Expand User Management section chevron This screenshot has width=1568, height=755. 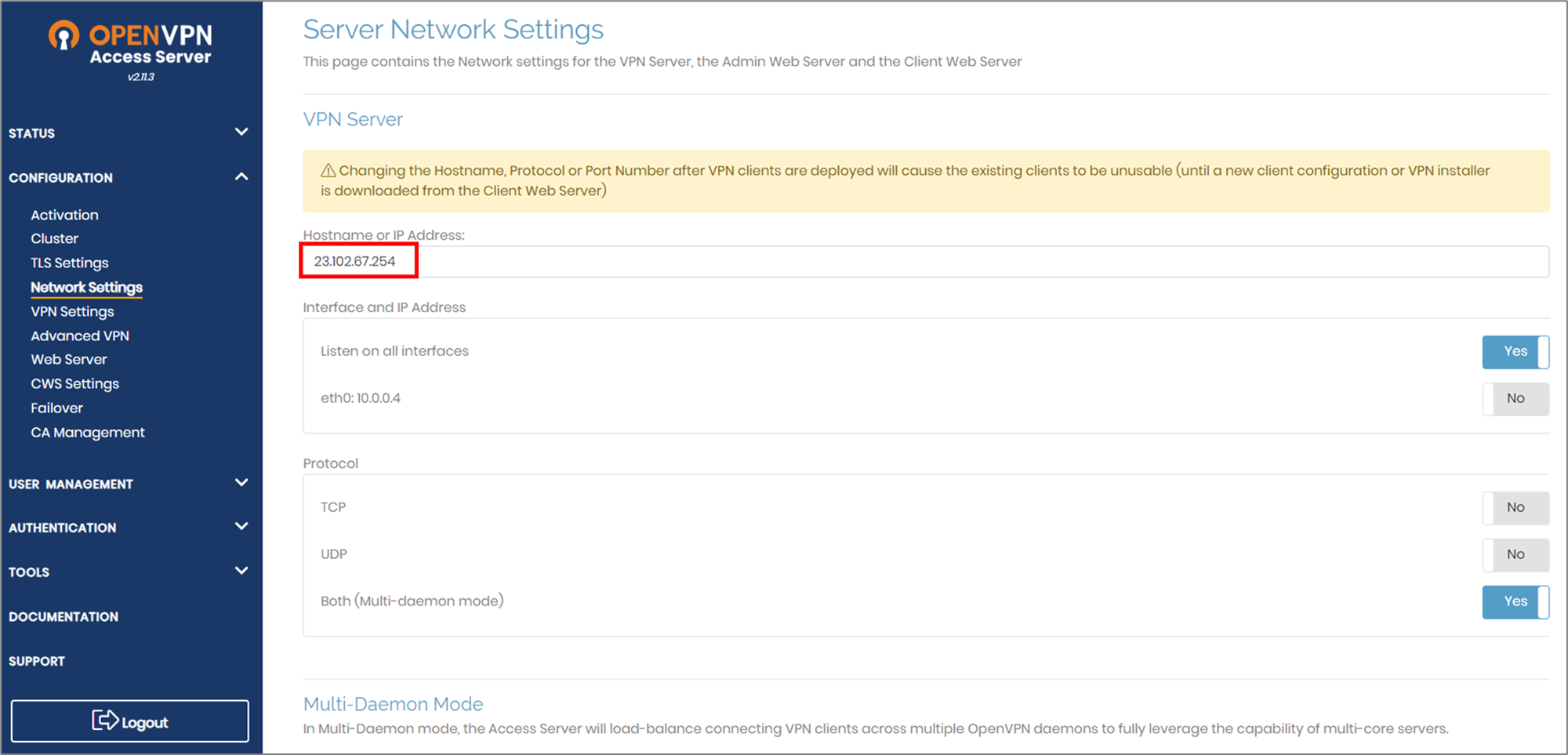pyautogui.click(x=241, y=483)
